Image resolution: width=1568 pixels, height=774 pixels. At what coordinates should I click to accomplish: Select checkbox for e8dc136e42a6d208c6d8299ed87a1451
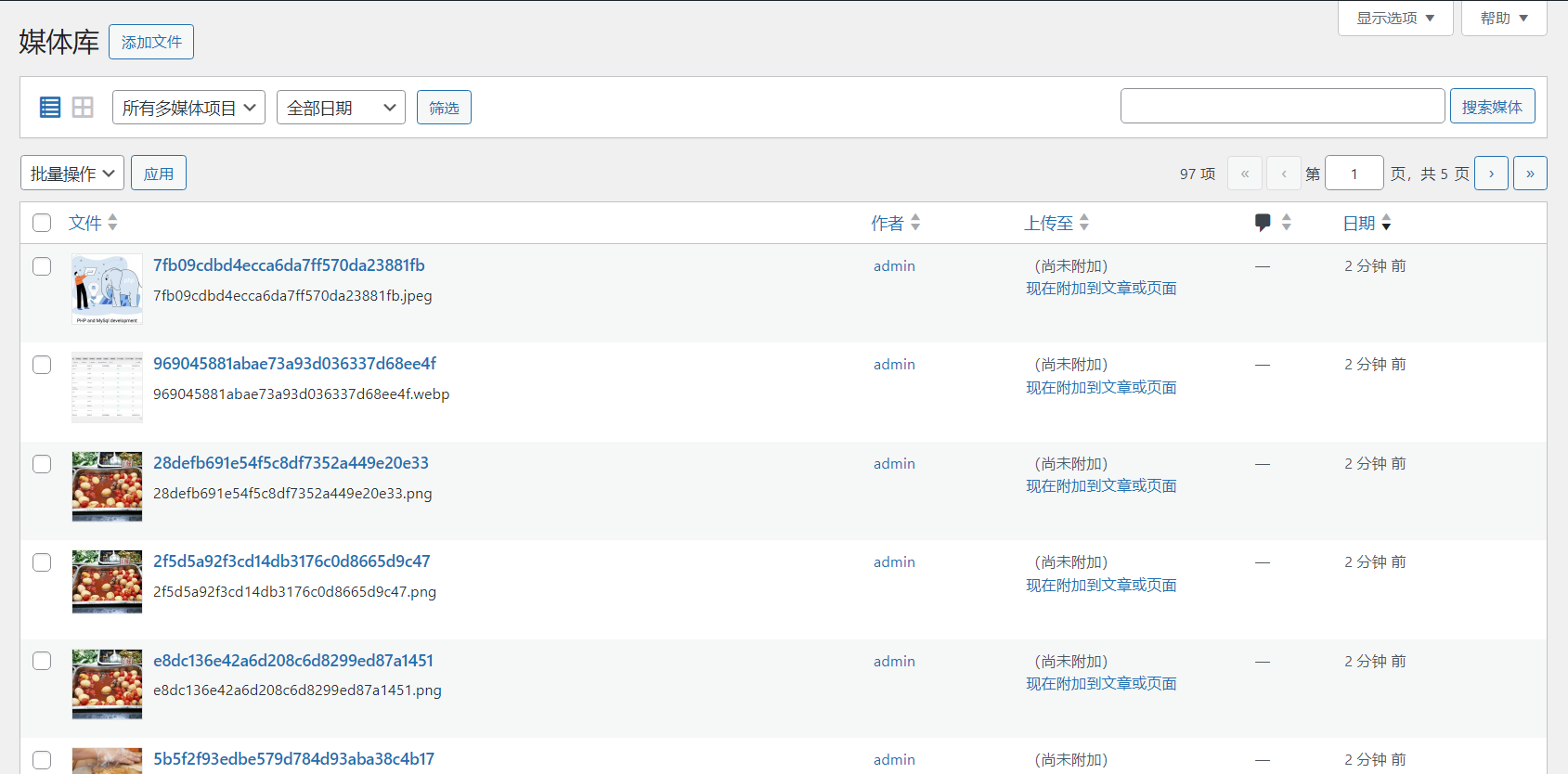42,661
